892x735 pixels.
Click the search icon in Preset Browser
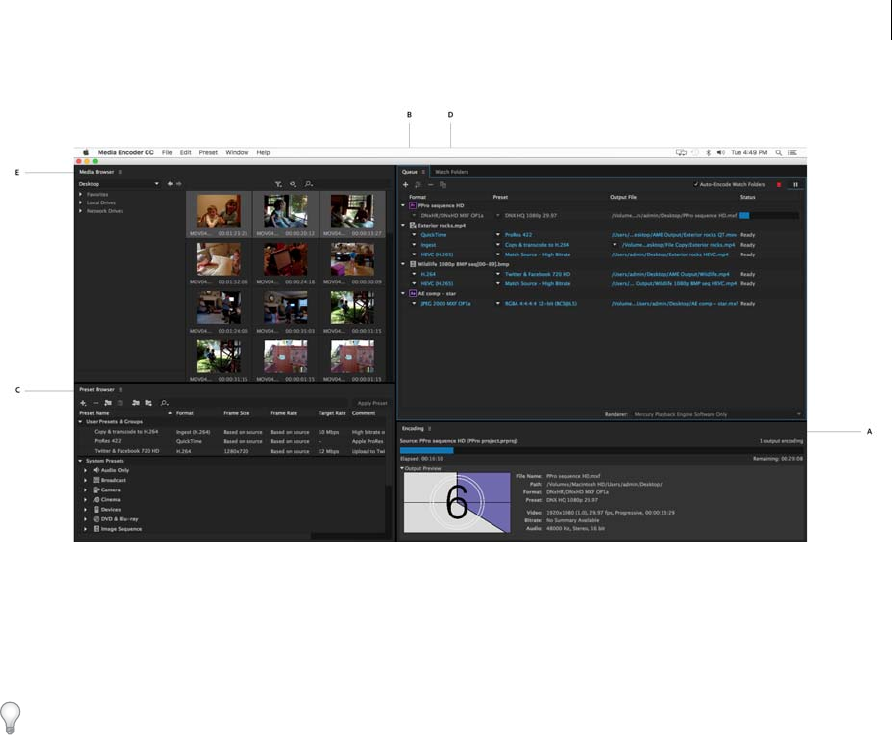click(x=164, y=403)
